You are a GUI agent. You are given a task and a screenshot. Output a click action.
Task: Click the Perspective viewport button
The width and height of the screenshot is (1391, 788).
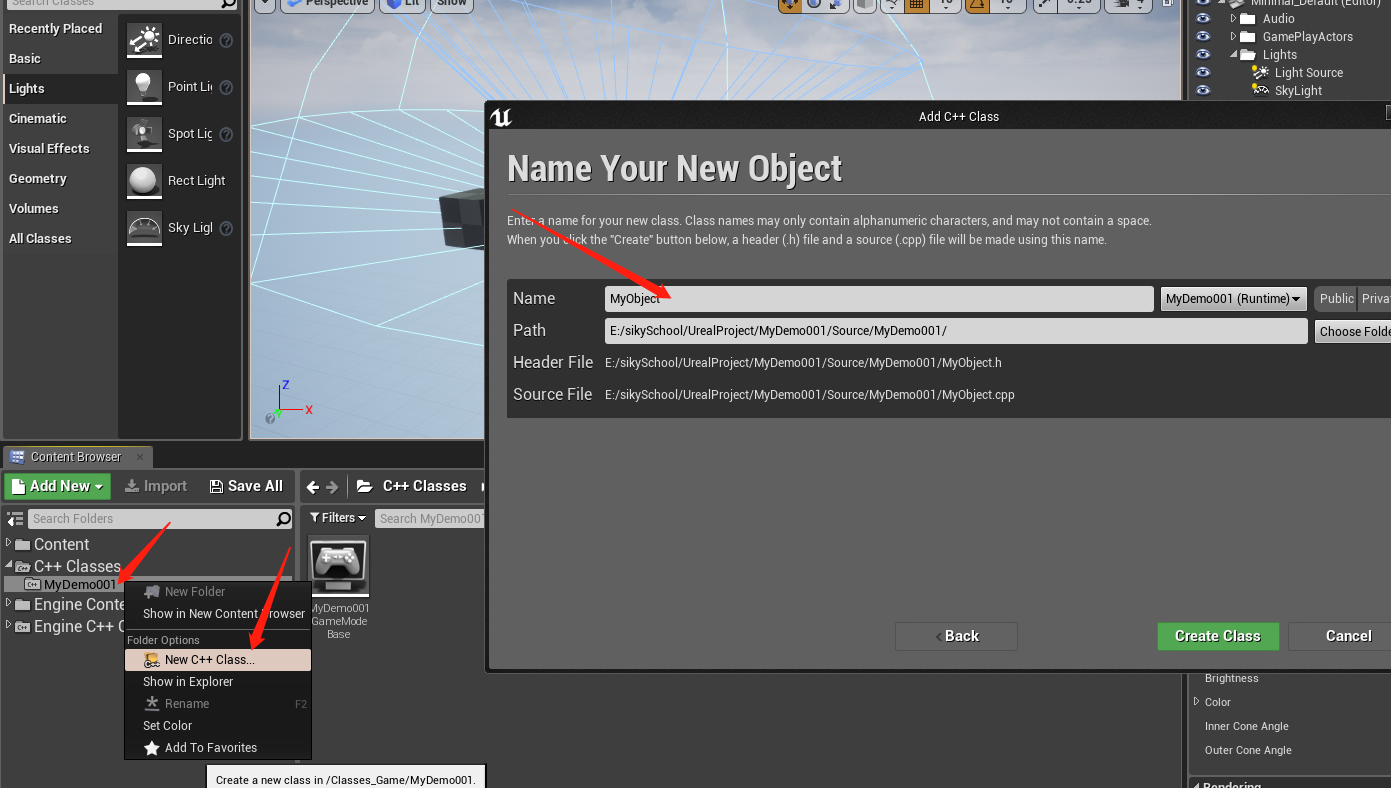(326, 3)
